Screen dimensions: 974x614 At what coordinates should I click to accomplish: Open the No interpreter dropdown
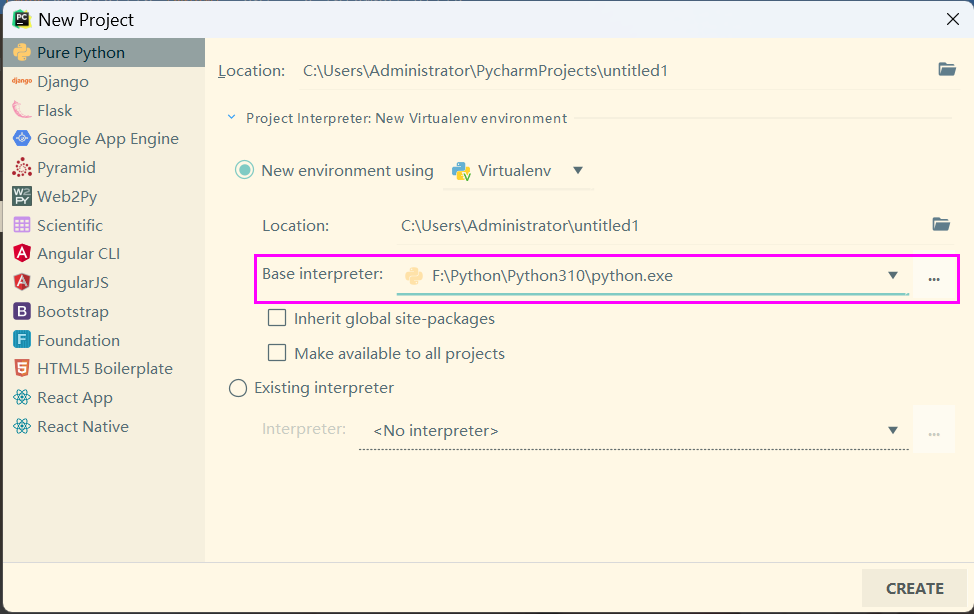point(892,430)
